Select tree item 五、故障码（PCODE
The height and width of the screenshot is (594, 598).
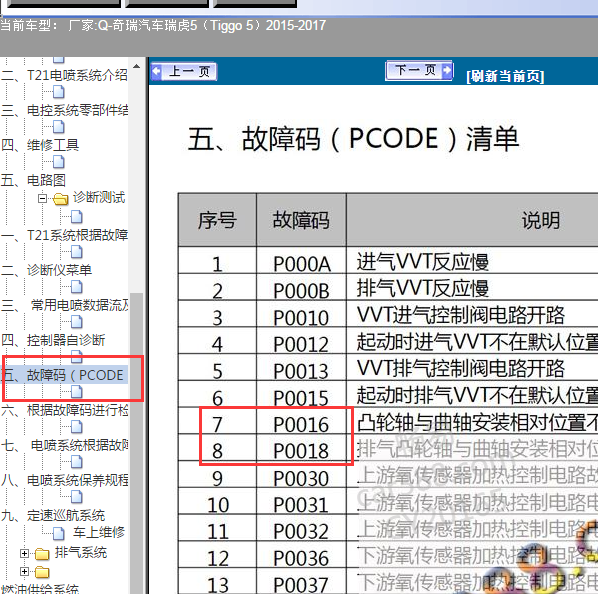click(63, 376)
